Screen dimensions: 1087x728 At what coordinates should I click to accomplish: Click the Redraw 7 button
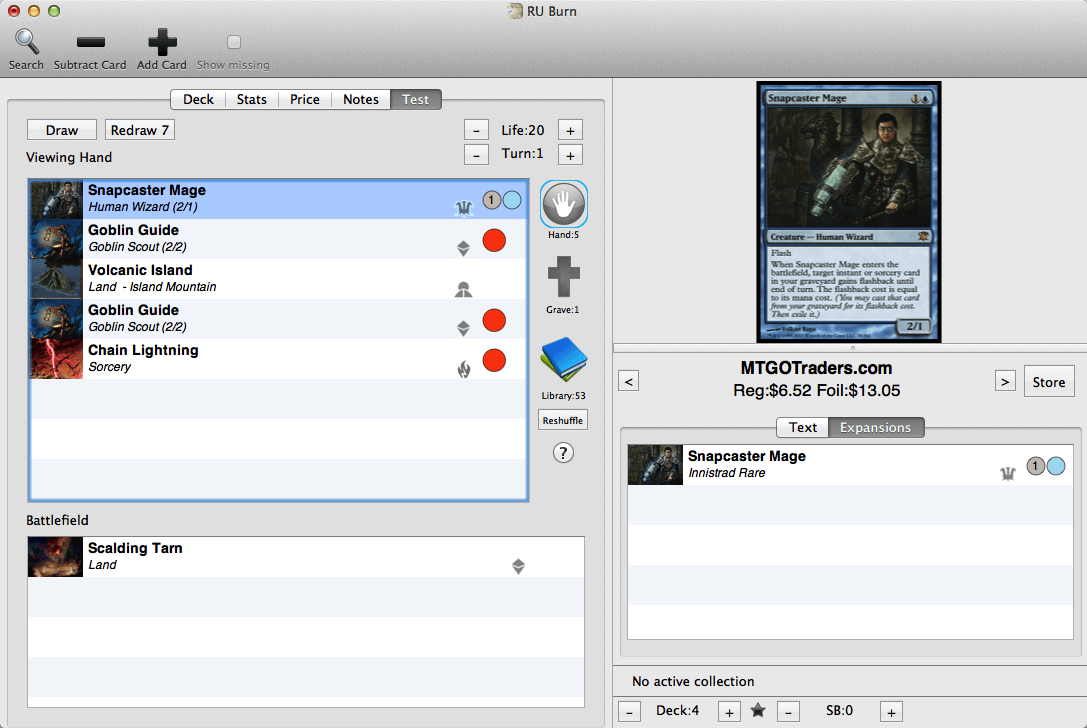point(139,130)
